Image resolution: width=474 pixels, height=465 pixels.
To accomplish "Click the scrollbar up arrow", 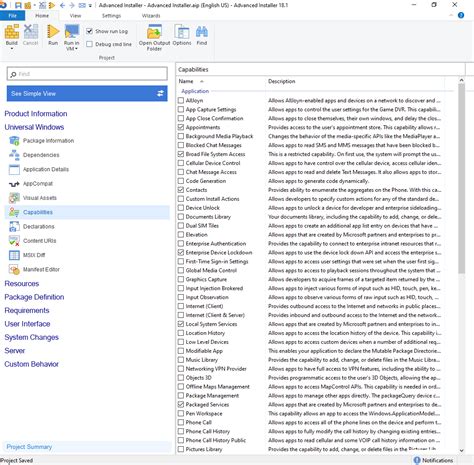I will (x=461, y=80).
